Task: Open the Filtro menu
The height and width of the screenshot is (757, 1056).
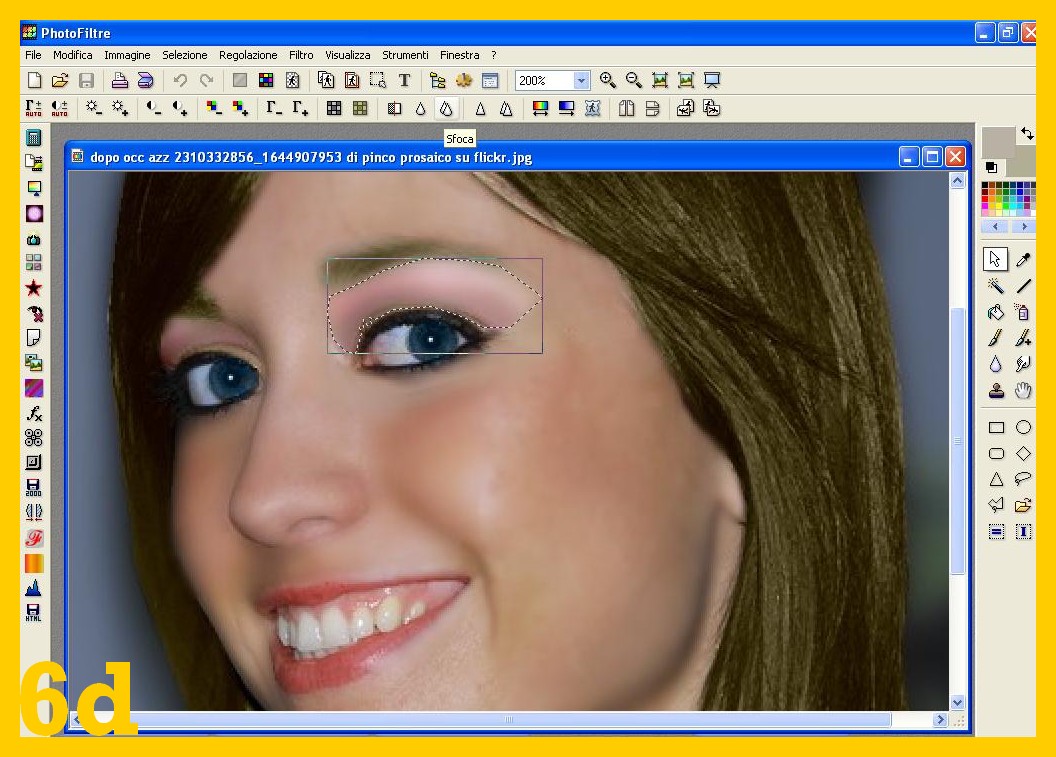Action: pos(301,55)
